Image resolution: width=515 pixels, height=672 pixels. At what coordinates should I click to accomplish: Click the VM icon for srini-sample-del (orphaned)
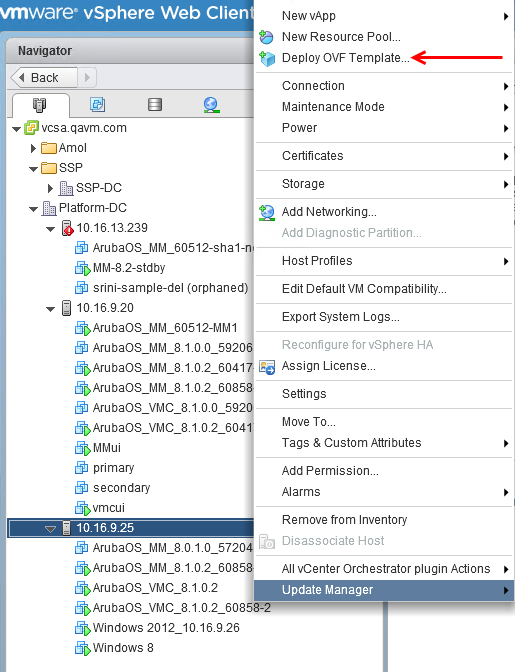coord(81,288)
